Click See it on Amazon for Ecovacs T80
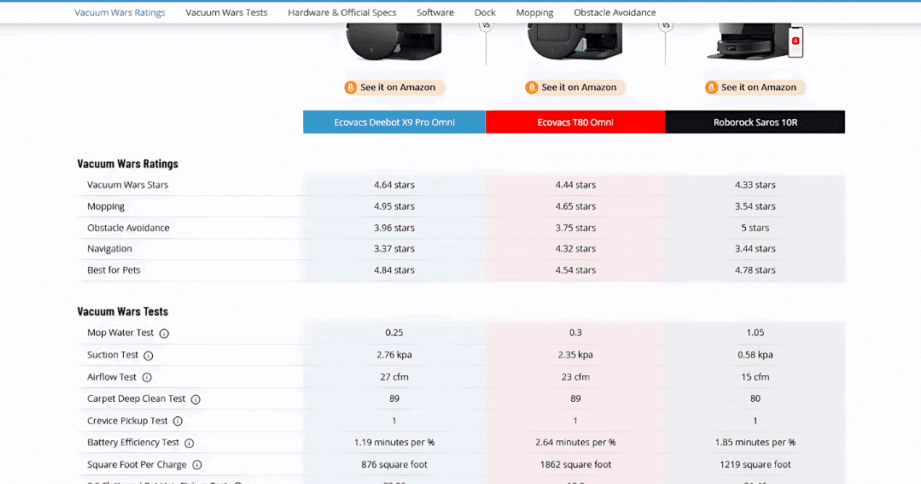The width and height of the screenshot is (921, 484). (x=576, y=88)
